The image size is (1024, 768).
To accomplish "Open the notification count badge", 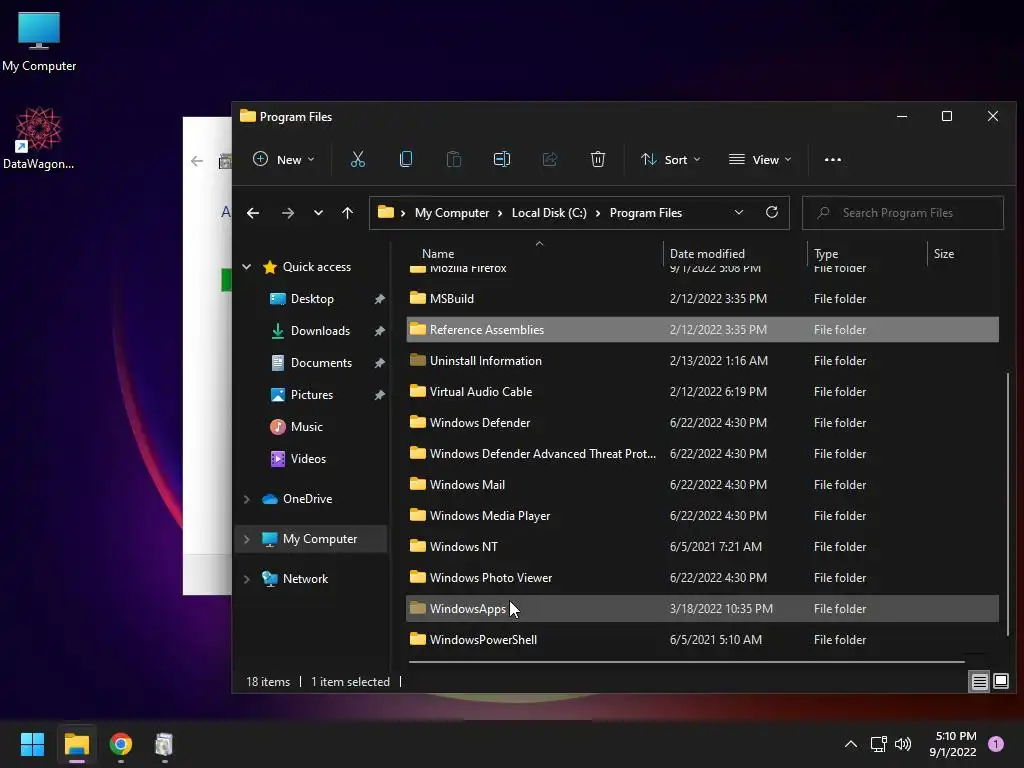I will click(996, 743).
